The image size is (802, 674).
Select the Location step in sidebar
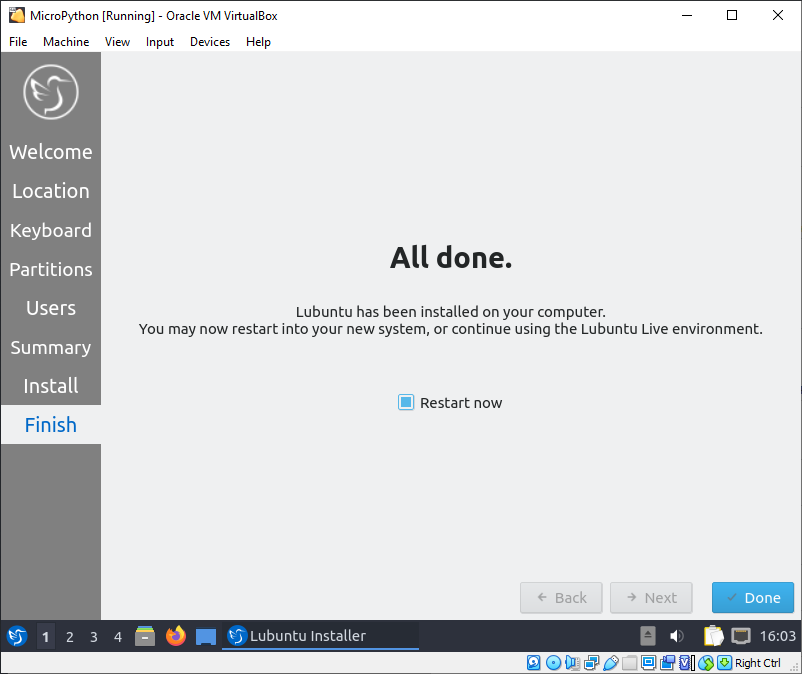tap(51, 191)
